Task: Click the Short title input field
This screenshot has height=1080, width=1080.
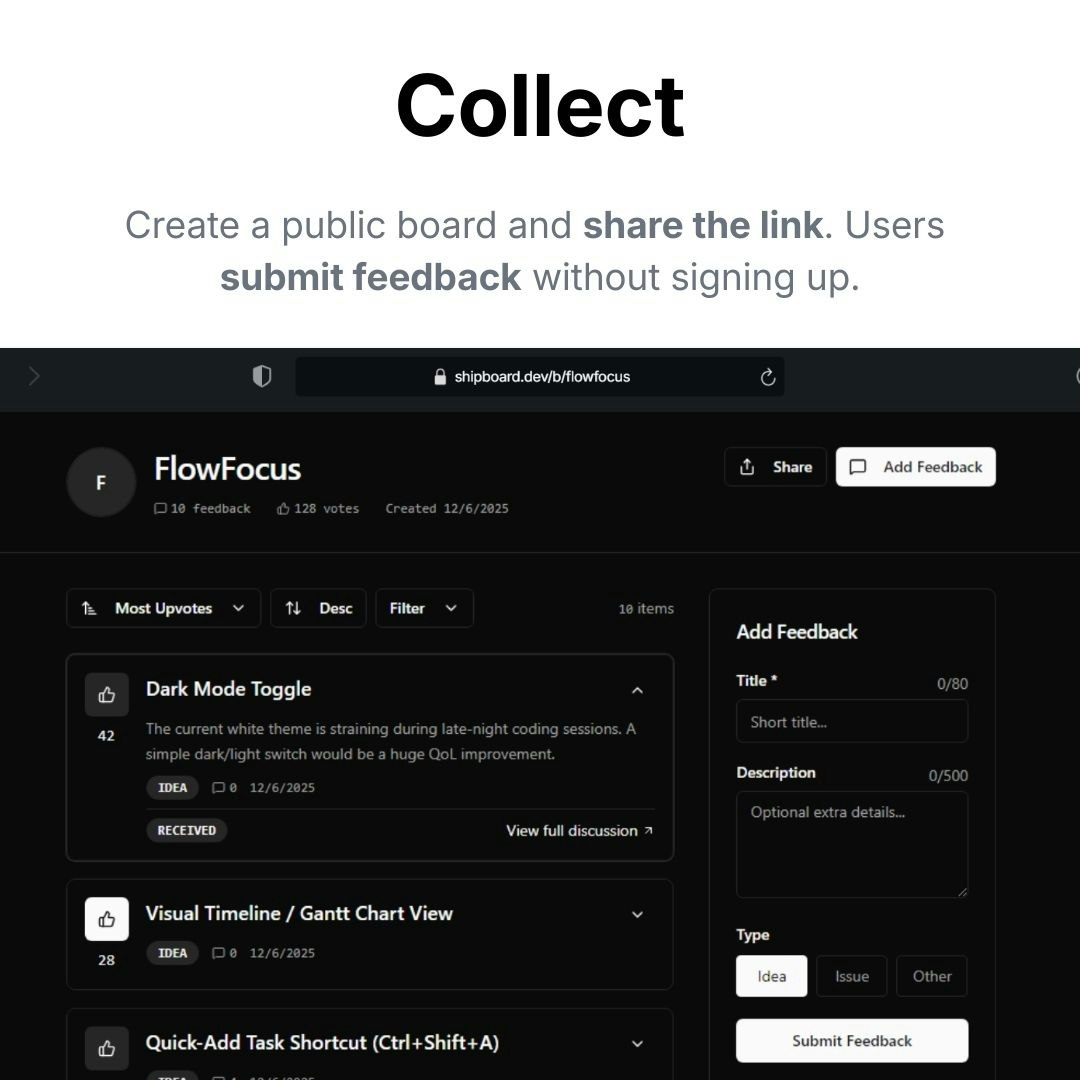Action: [851, 721]
